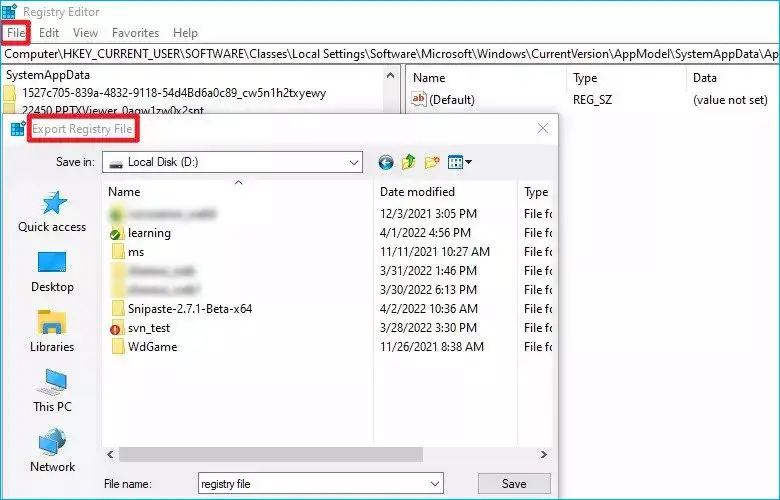Open the View Menu options dropdown
This screenshot has width=780, height=500.
tap(460, 162)
